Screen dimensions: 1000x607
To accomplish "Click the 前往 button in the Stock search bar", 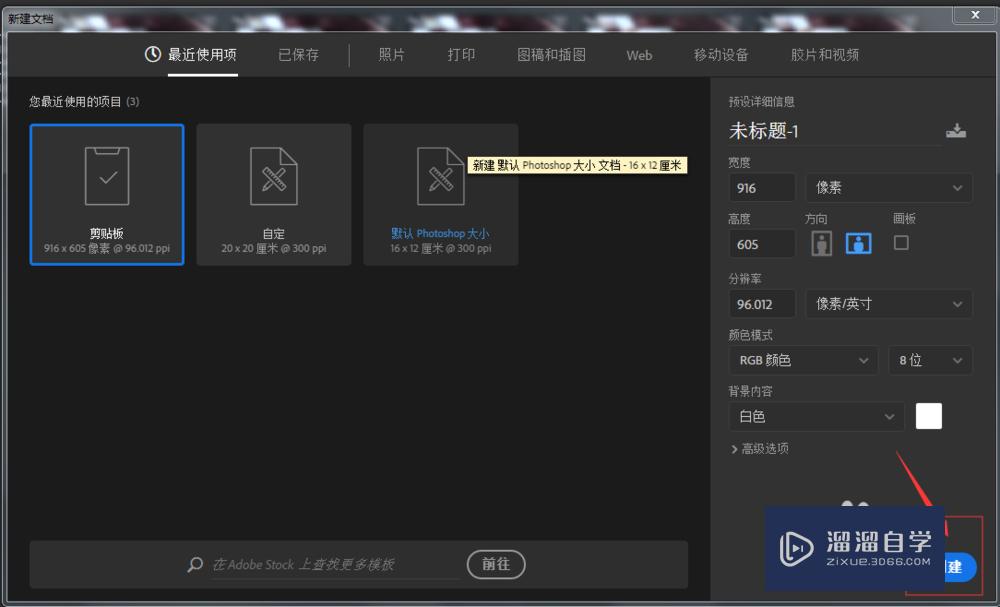I will (x=496, y=564).
